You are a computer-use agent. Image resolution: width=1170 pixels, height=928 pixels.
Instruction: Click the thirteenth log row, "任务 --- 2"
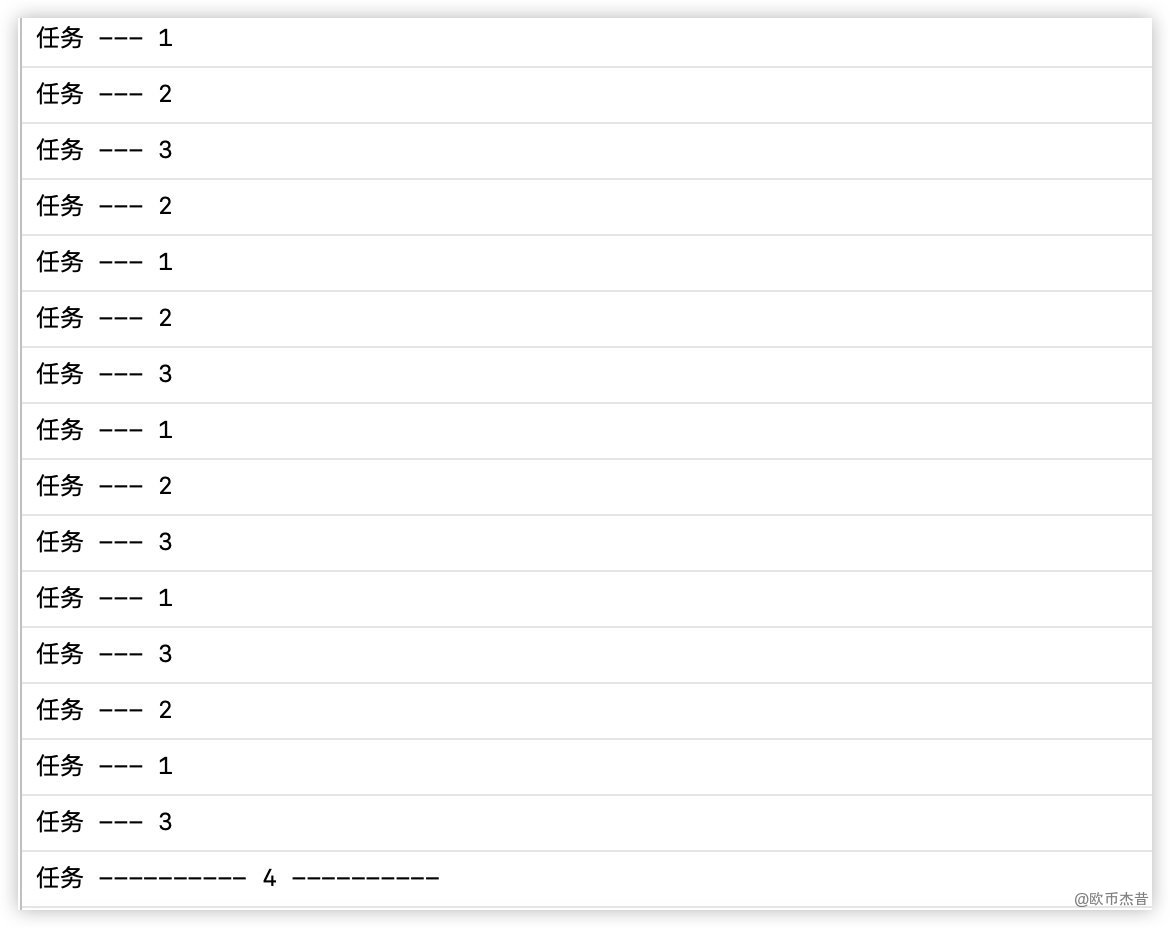pyautogui.click(x=104, y=711)
